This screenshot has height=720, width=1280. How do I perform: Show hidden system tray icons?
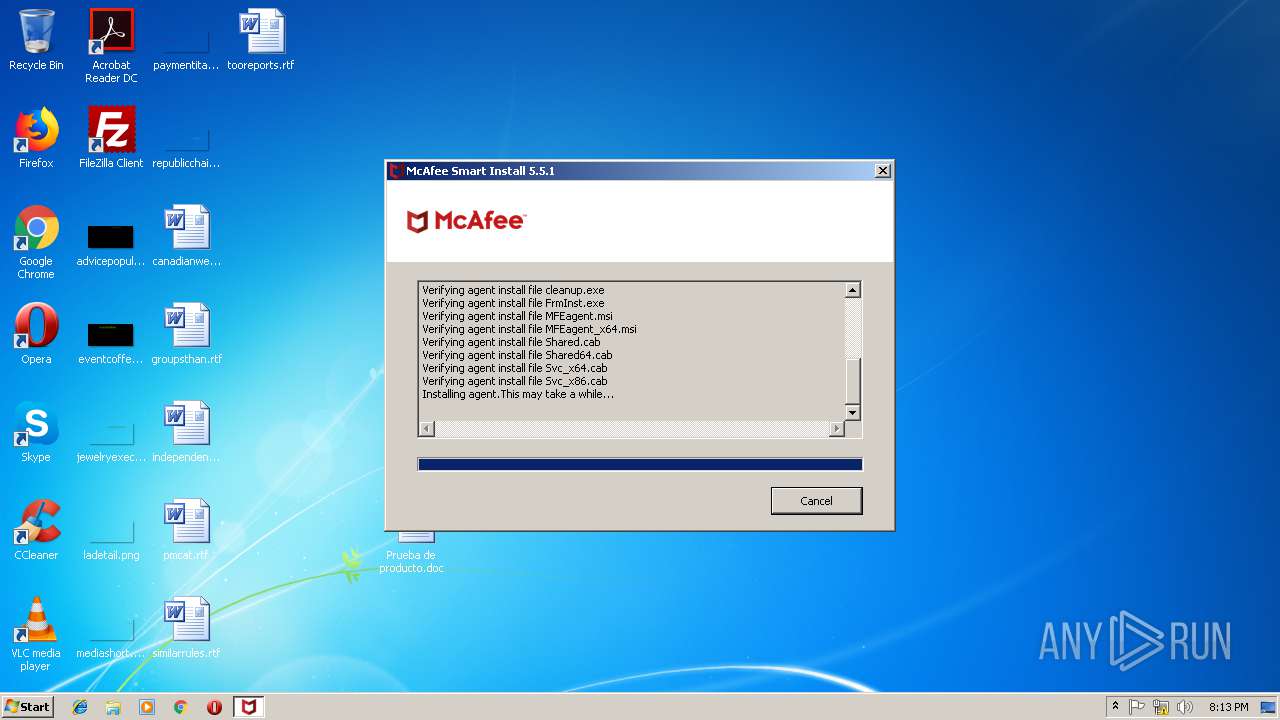tap(1115, 707)
